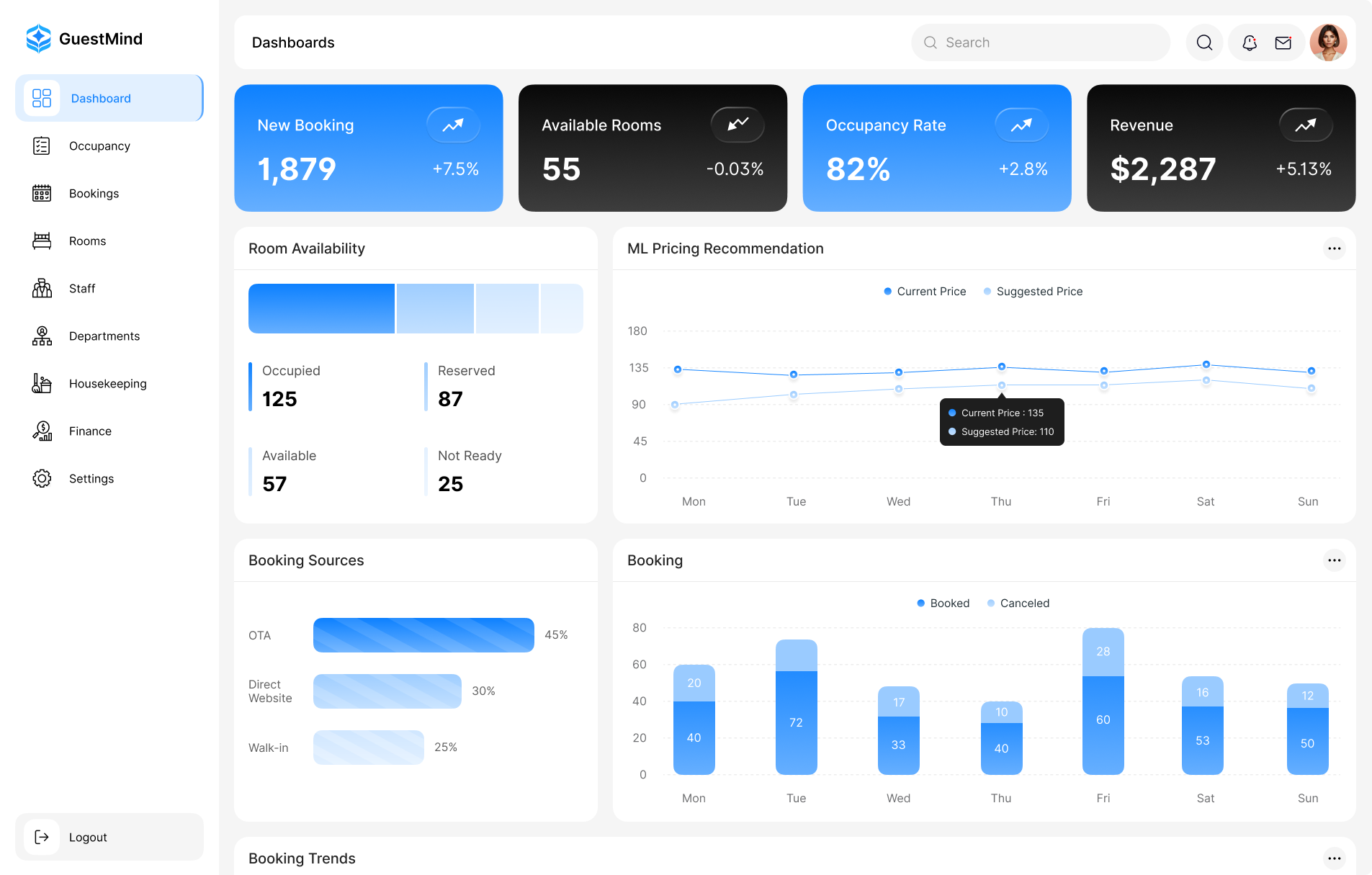Viewport: 1372px width, 875px height.
Task: Click the mail envelope icon
Action: tap(1283, 42)
